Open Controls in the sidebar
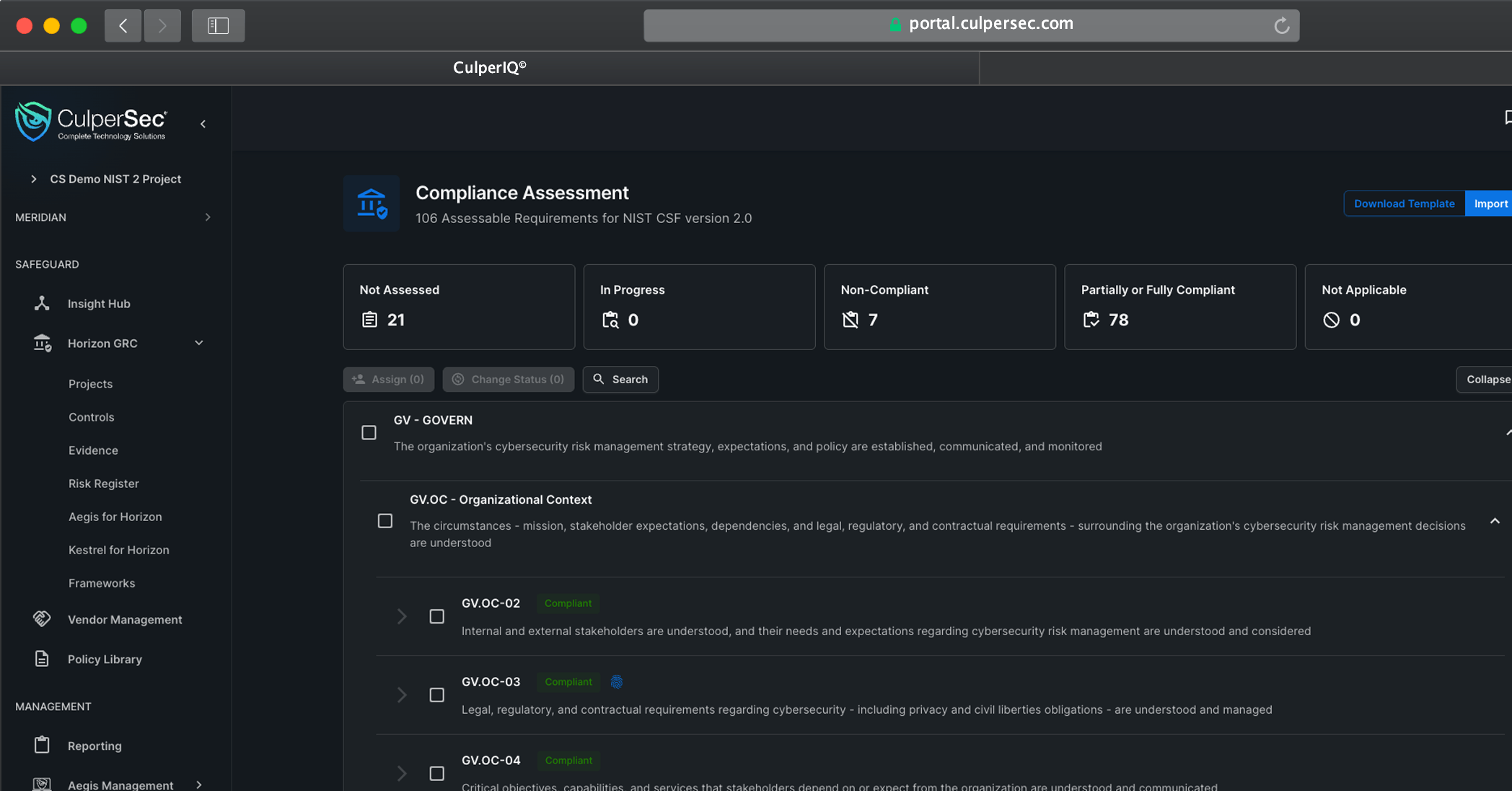This screenshot has height=791, width=1512. click(x=92, y=417)
